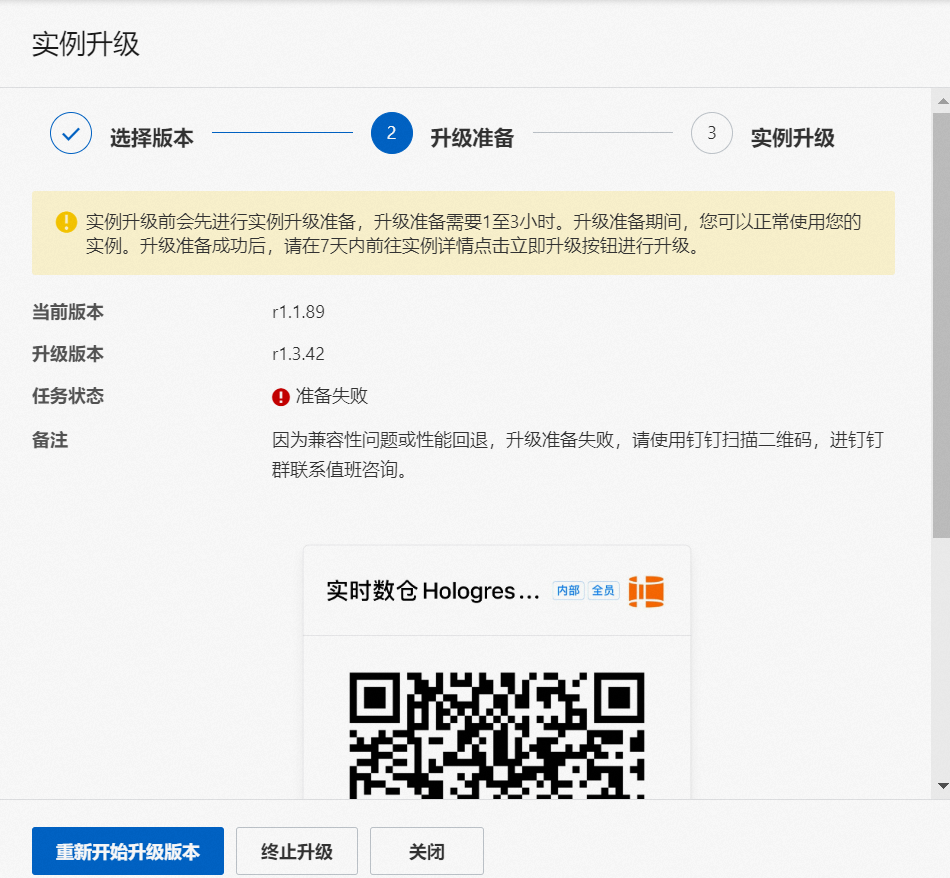Click the step 2 circle for 升级准备
Image resolution: width=950 pixels, height=878 pixels.
(391, 133)
